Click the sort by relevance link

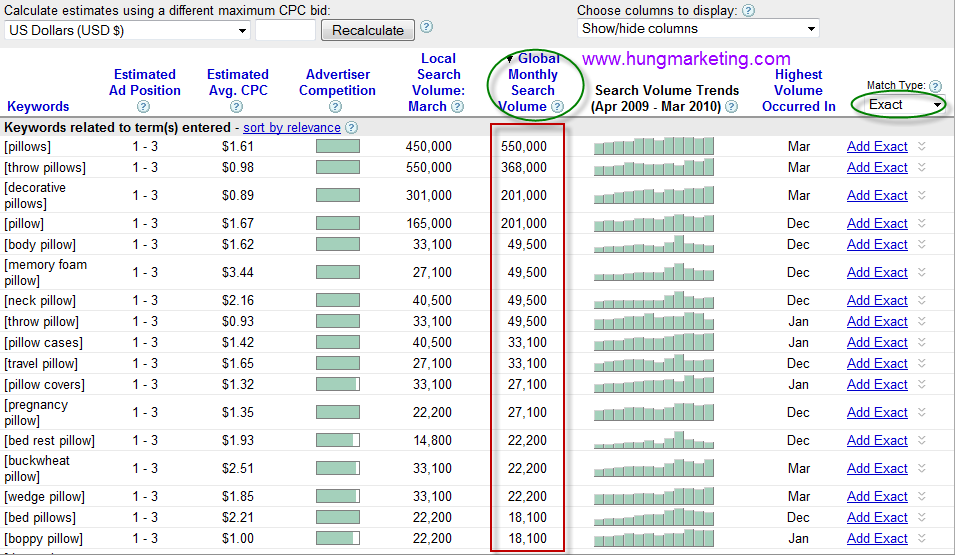[291, 128]
